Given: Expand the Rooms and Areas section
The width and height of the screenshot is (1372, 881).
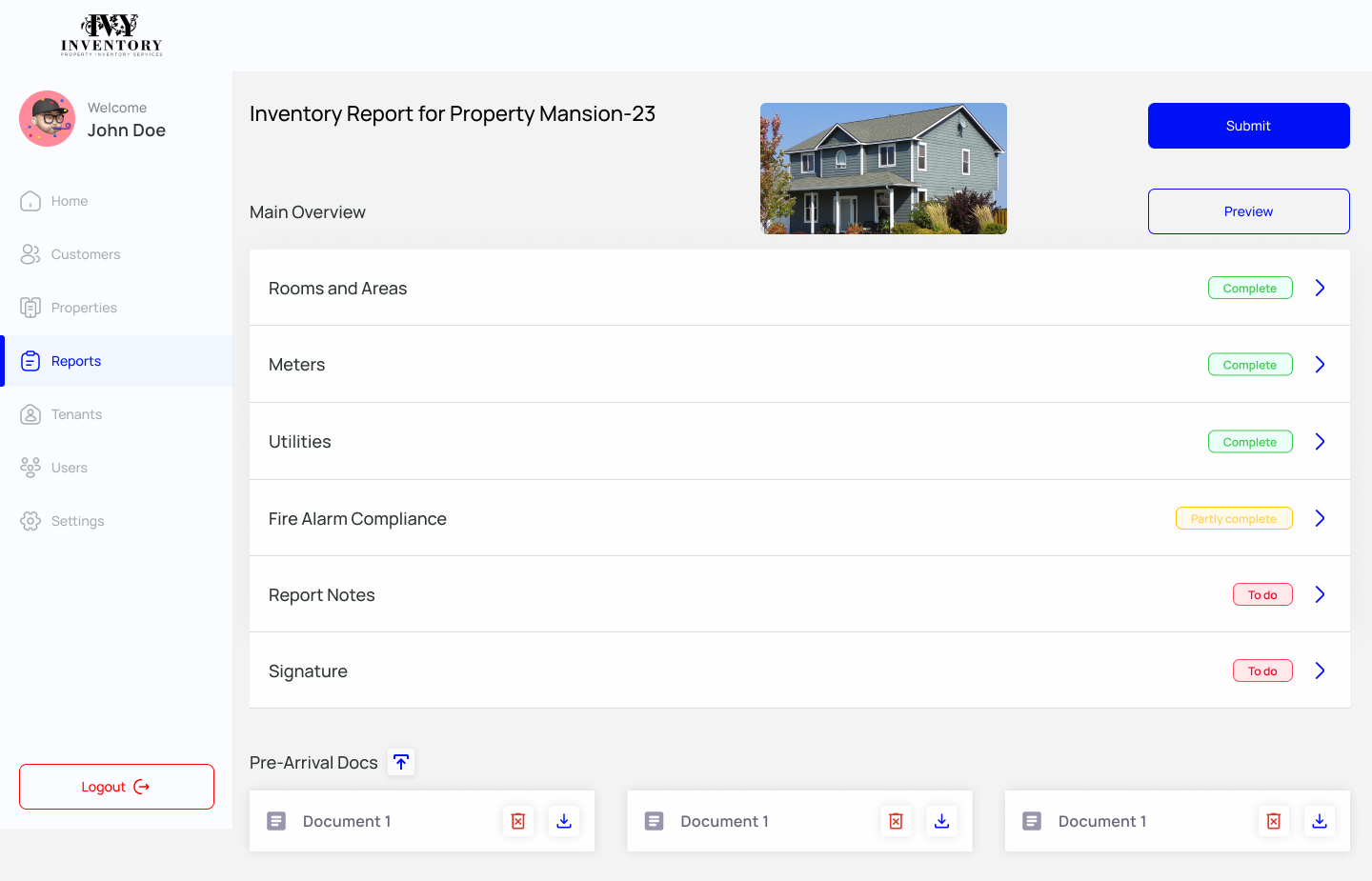Looking at the screenshot, I should [x=1320, y=288].
